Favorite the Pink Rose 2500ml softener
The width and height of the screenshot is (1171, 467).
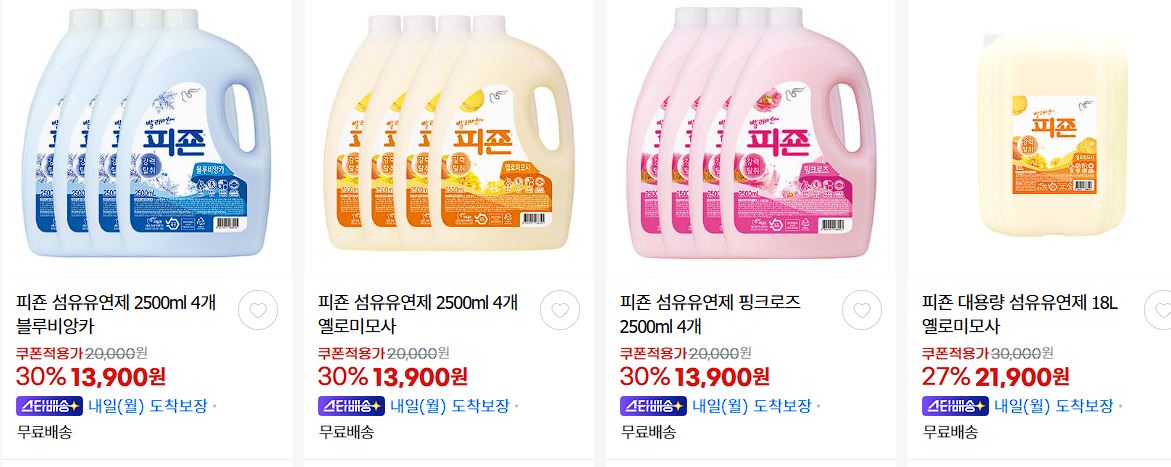[x=862, y=310]
